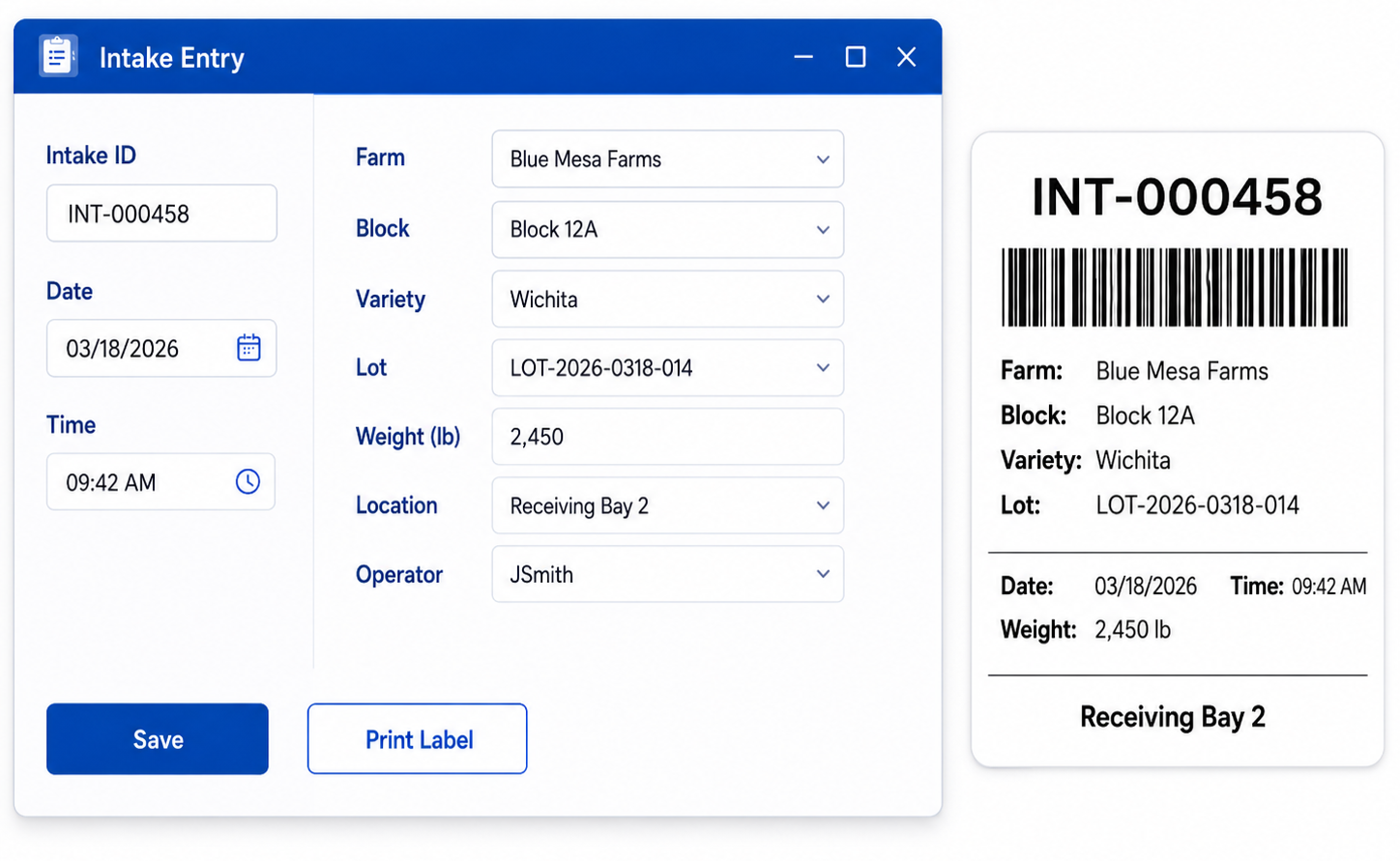Click the Save button
Viewport: 1400px width, 861px height.
click(158, 739)
